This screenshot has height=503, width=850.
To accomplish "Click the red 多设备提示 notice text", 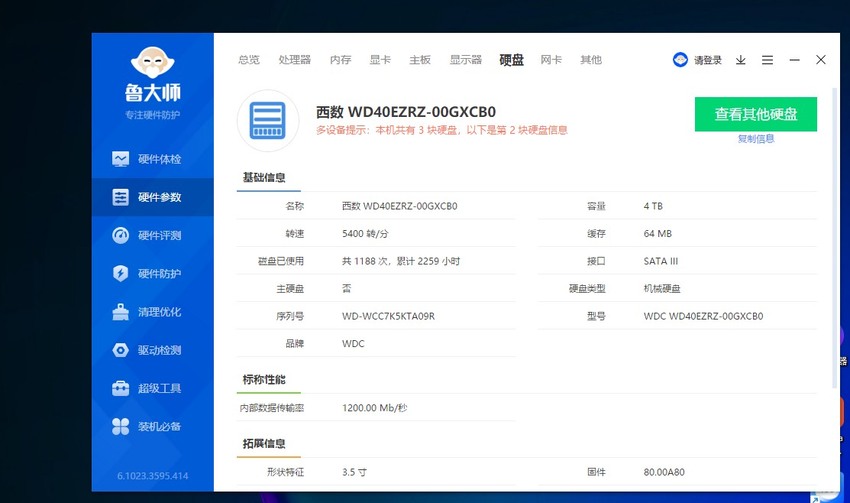I will pos(442,130).
